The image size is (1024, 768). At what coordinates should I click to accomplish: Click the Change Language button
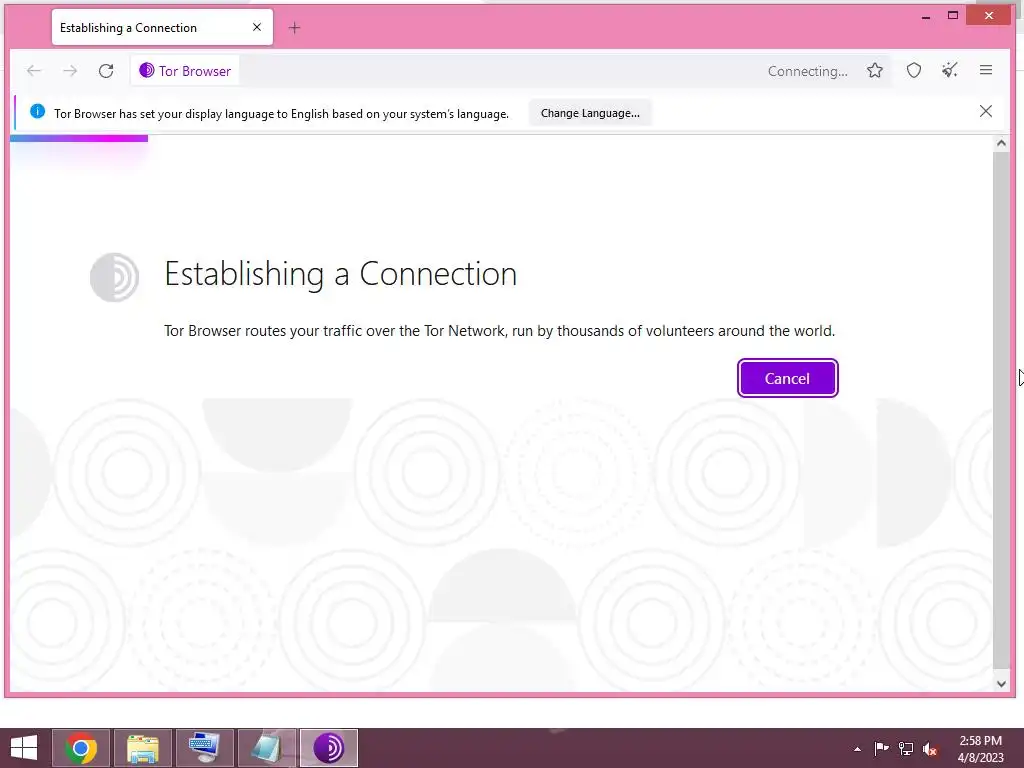click(x=590, y=113)
